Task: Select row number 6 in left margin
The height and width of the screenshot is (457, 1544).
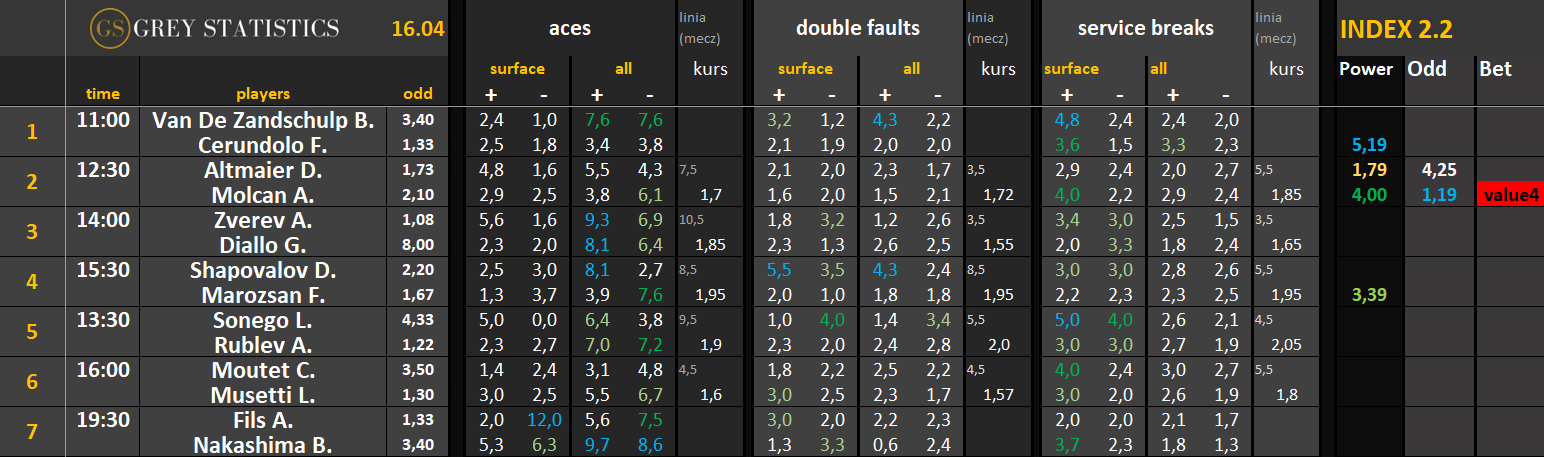Action: click(x=32, y=382)
